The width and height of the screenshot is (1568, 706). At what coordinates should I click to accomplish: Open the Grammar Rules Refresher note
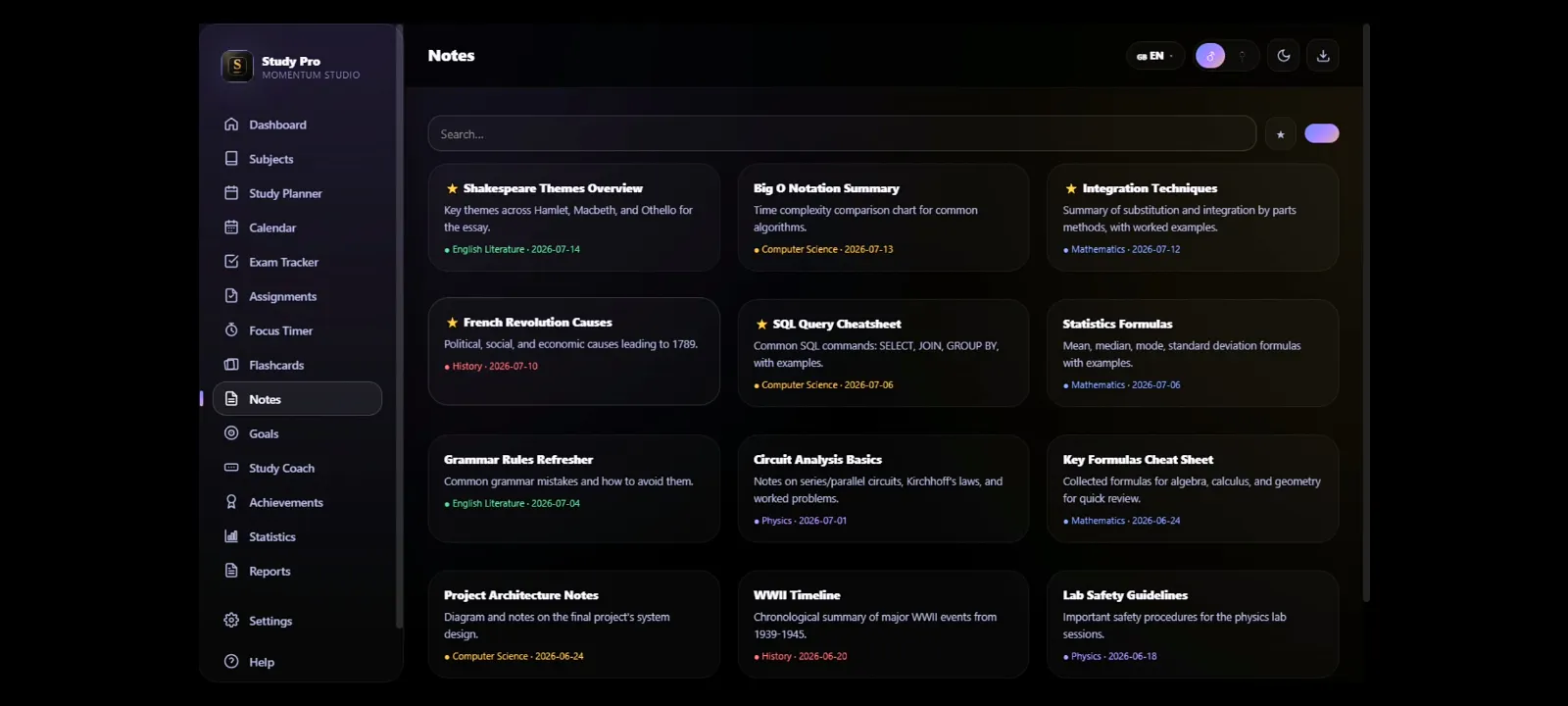pos(574,488)
